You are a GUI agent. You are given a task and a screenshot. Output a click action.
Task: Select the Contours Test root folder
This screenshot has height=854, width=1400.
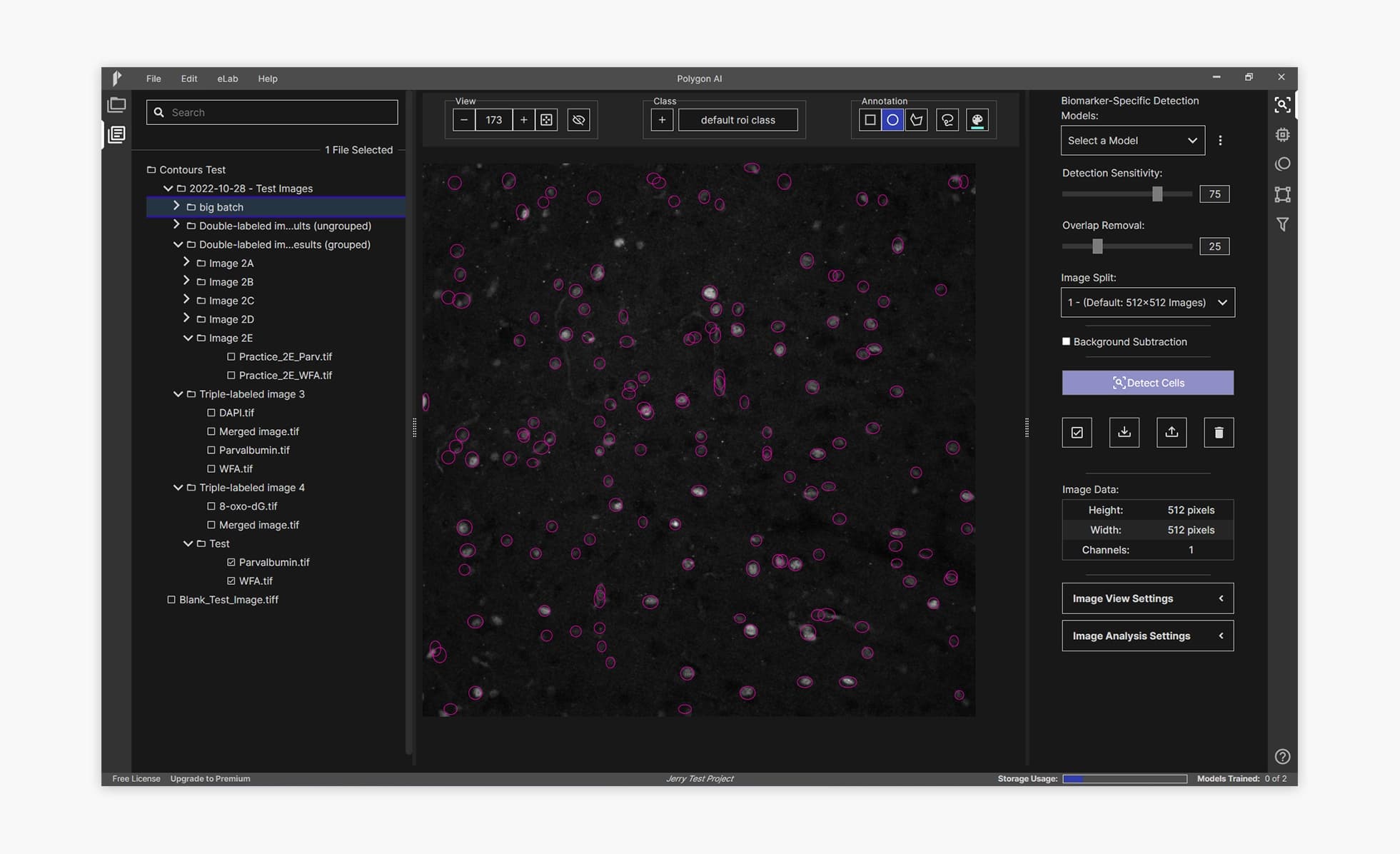point(192,170)
